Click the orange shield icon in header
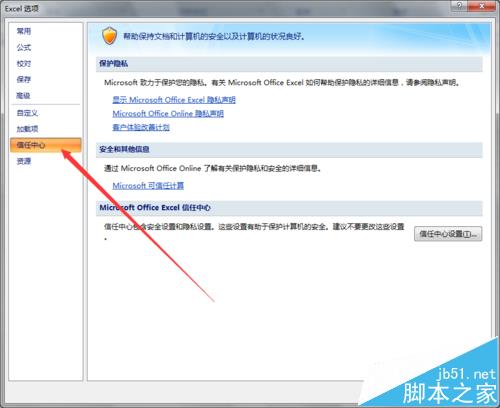 click(x=109, y=36)
